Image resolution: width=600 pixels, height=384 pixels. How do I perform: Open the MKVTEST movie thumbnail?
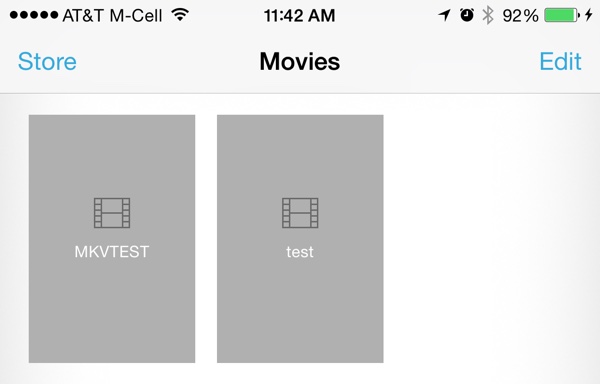point(112,239)
